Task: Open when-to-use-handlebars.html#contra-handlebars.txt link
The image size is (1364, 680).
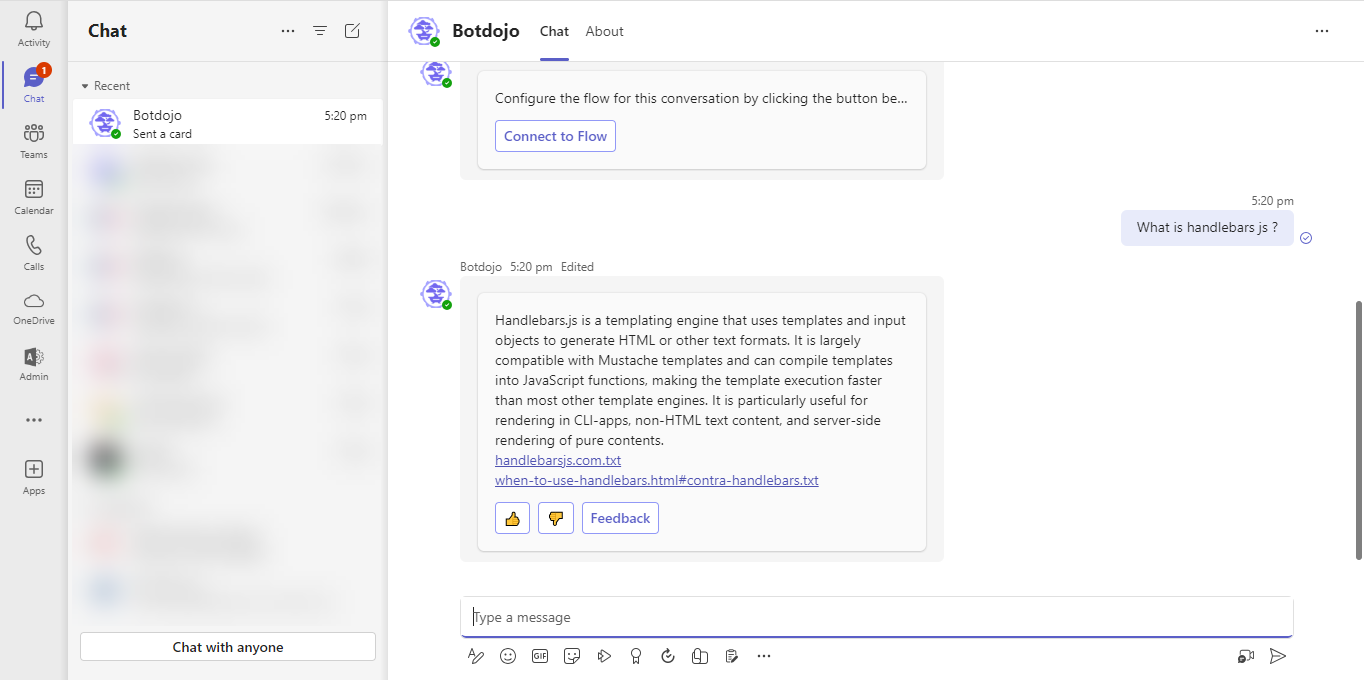Action: click(657, 480)
